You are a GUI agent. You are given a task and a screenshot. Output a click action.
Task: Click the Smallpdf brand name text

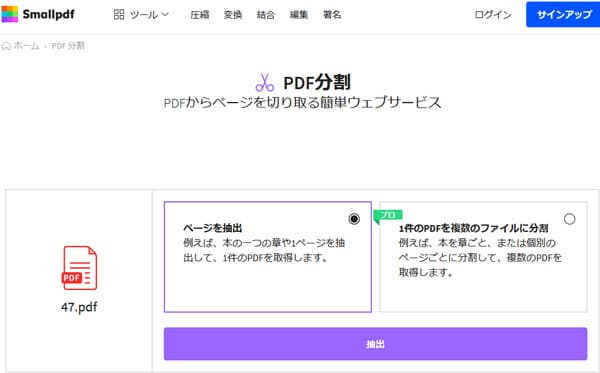(x=49, y=15)
